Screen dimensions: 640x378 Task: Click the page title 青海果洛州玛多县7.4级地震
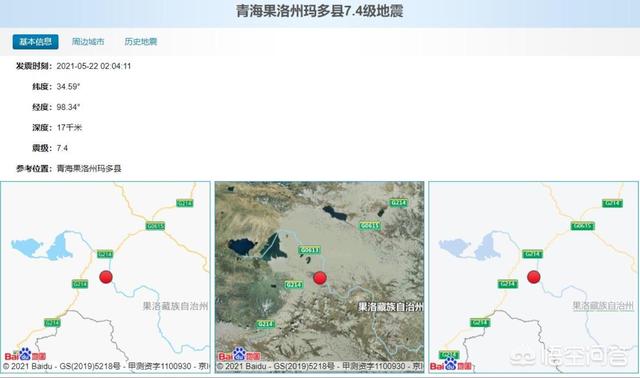click(x=320, y=11)
